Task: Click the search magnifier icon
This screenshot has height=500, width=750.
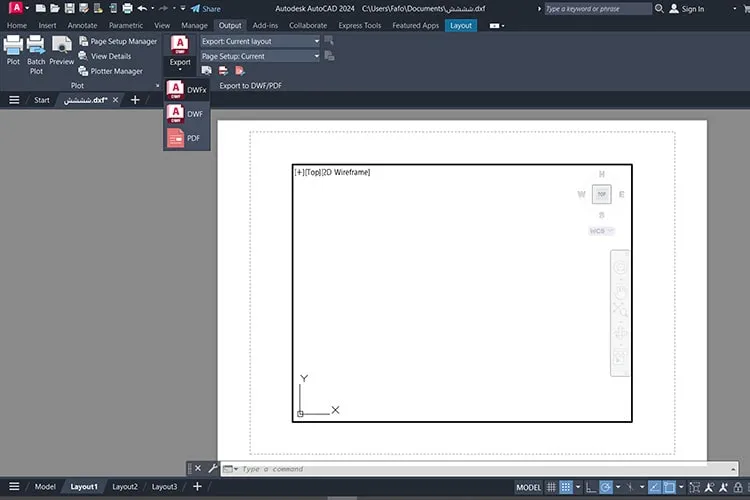Action: [x=659, y=9]
